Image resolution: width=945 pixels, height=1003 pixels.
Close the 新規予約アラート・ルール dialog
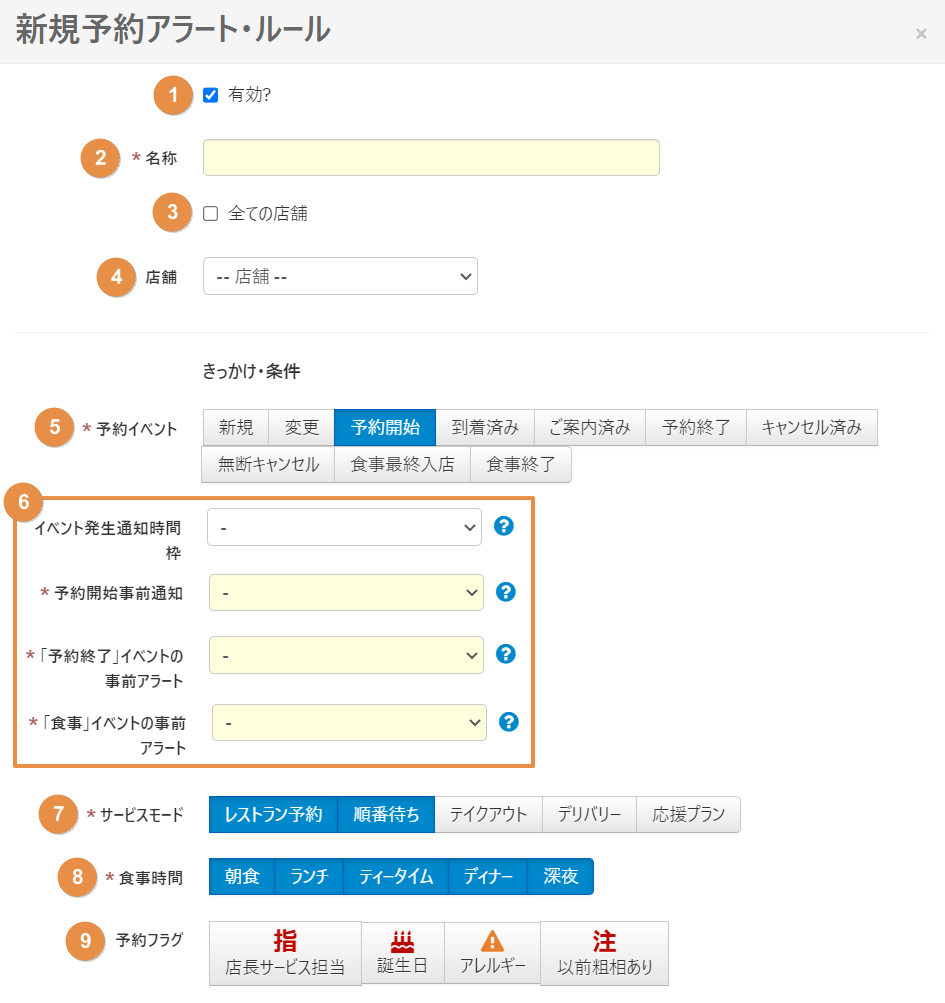coord(921,34)
